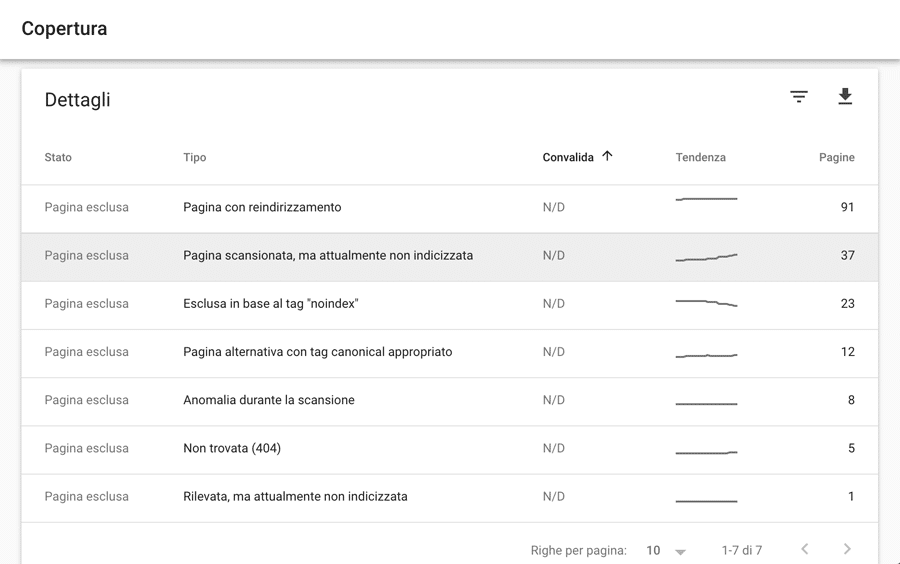Click the trend sparkline for reindirizzamento row
Screen dimensions: 900x564
click(x=706, y=199)
